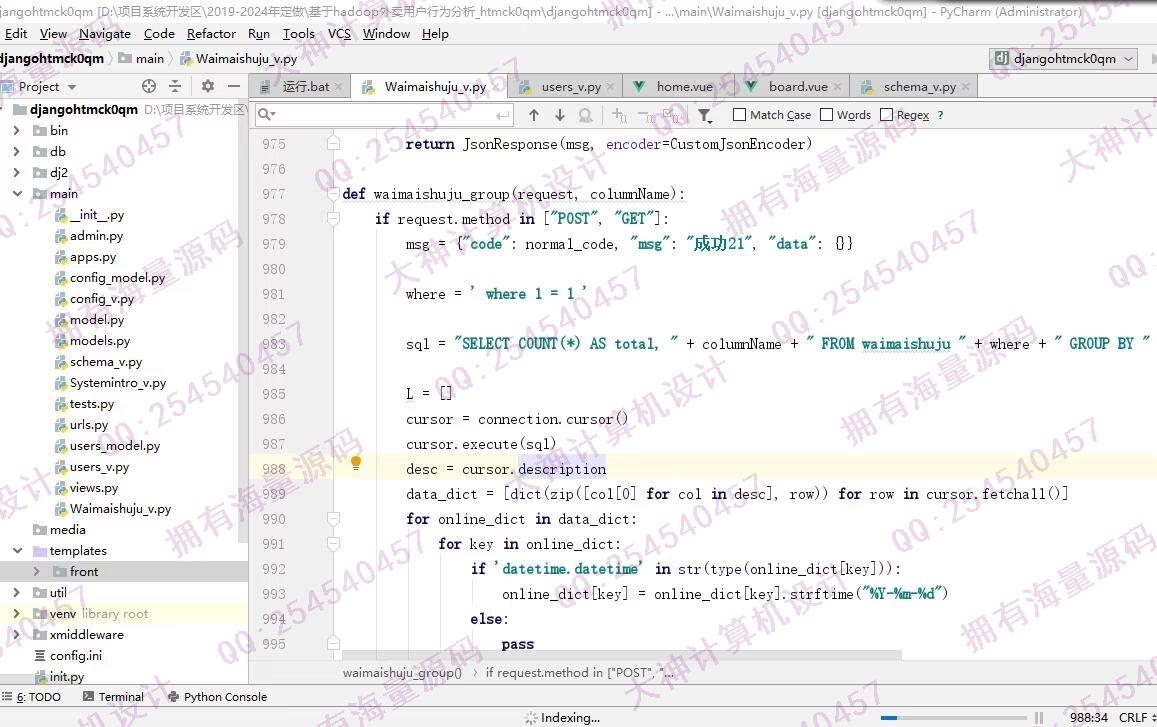Click the locate current file target icon
Image resolution: width=1157 pixels, height=727 pixels.
click(x=149, y=86)
